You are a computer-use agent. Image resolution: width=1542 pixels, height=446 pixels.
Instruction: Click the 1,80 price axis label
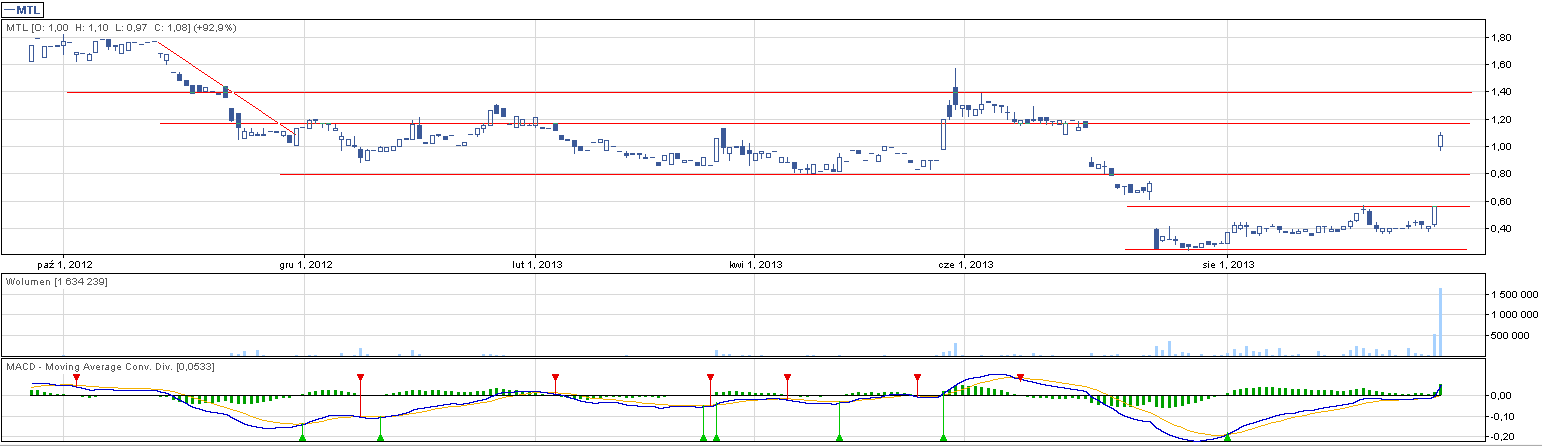coord(1500,38)
